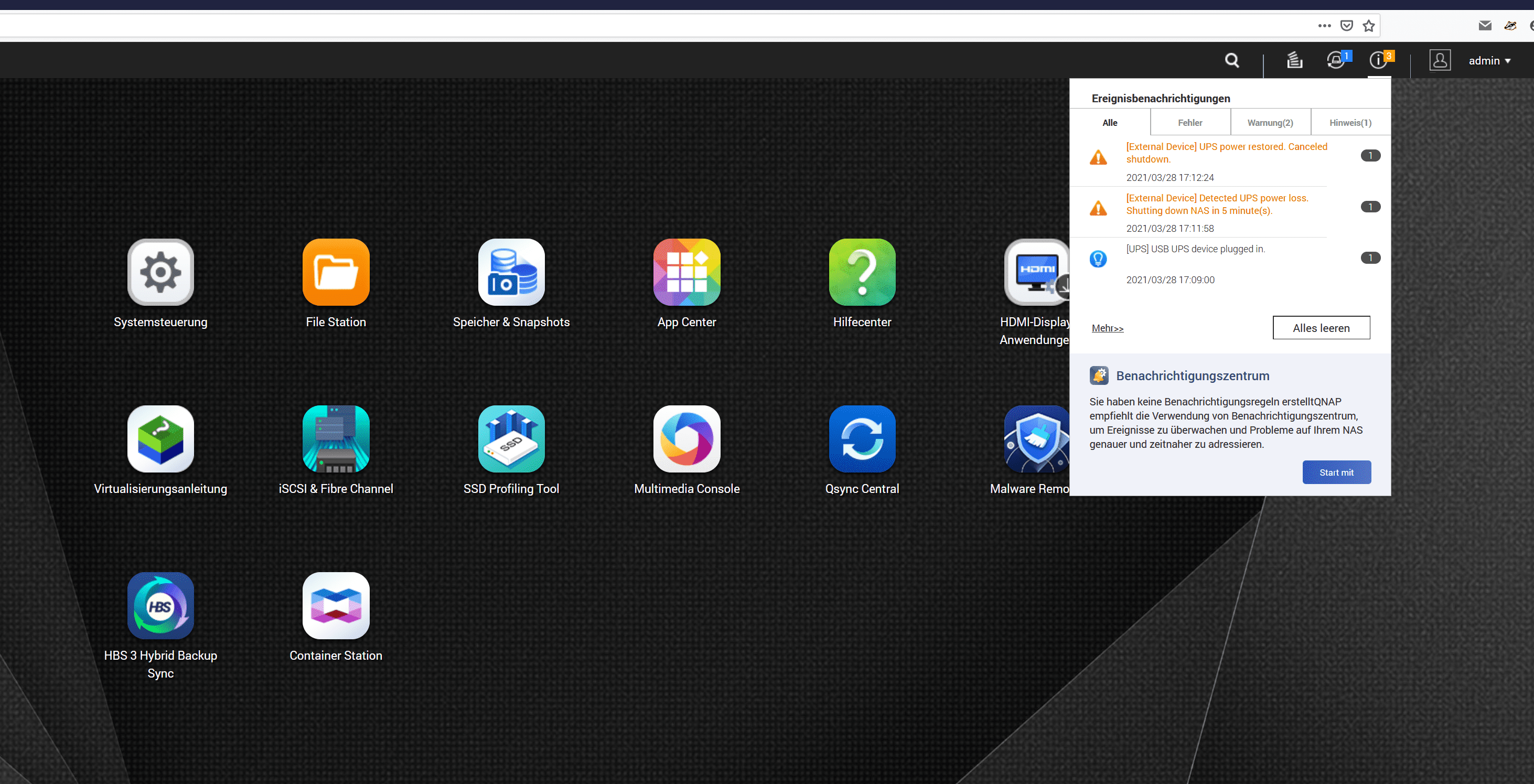1534x784 pixels.
Task: Open the Hilfecenter
Action: click(862, 272)
